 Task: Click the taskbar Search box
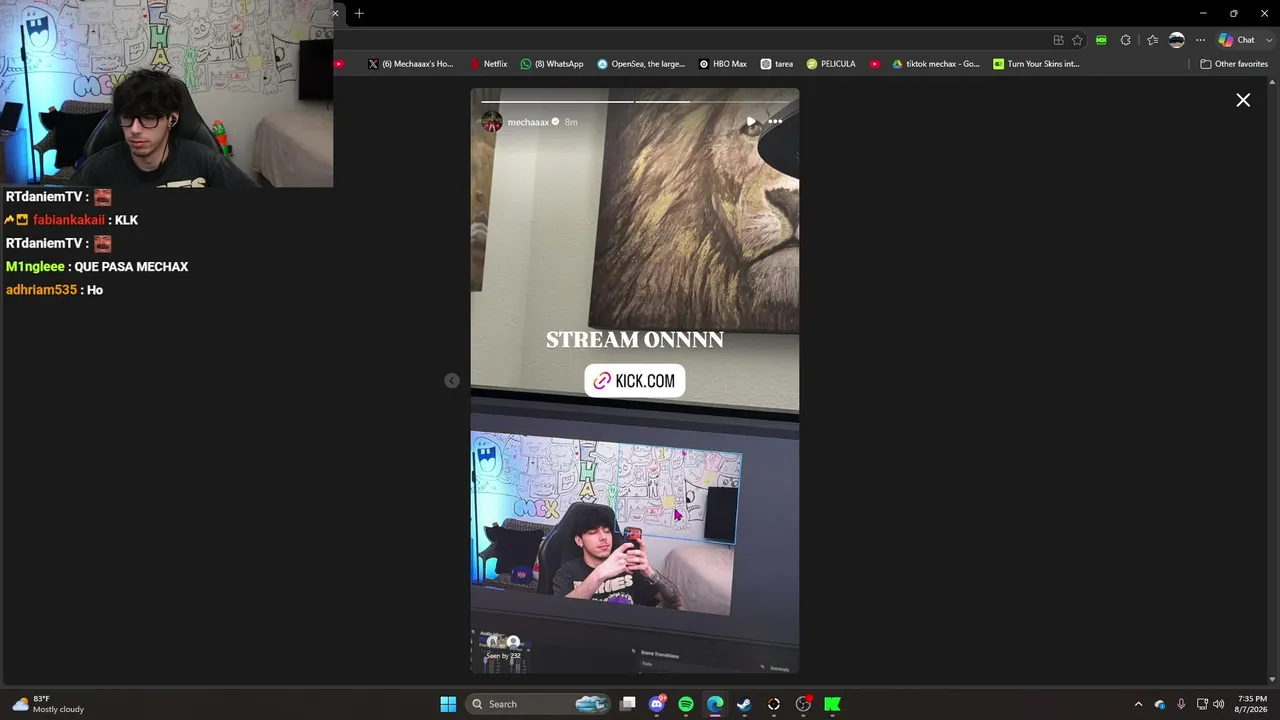click(x=537, y=704)
